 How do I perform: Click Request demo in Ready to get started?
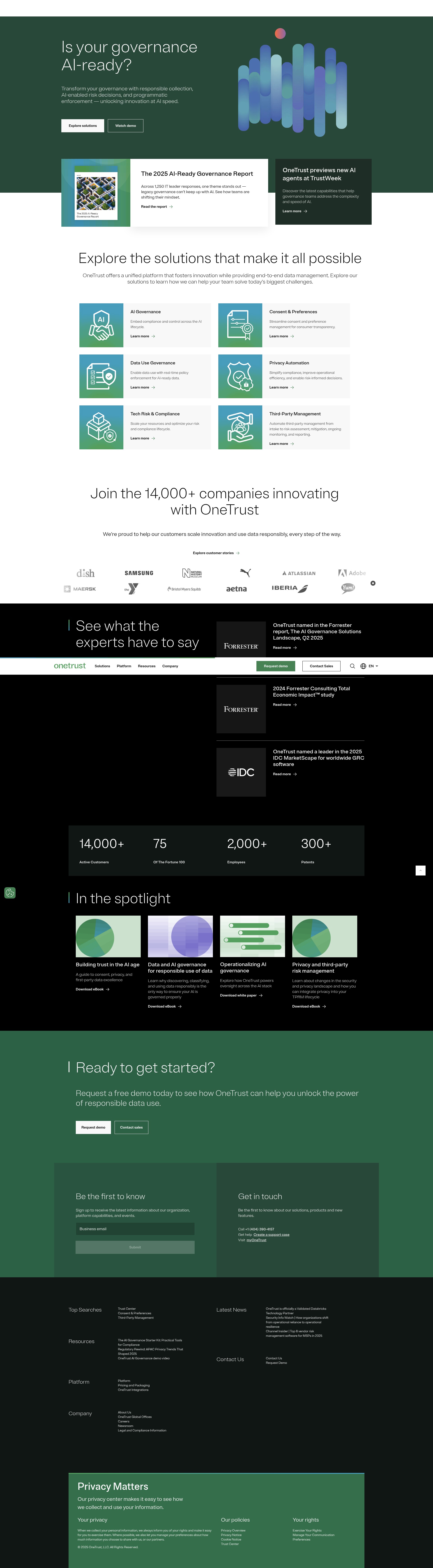93,1127
